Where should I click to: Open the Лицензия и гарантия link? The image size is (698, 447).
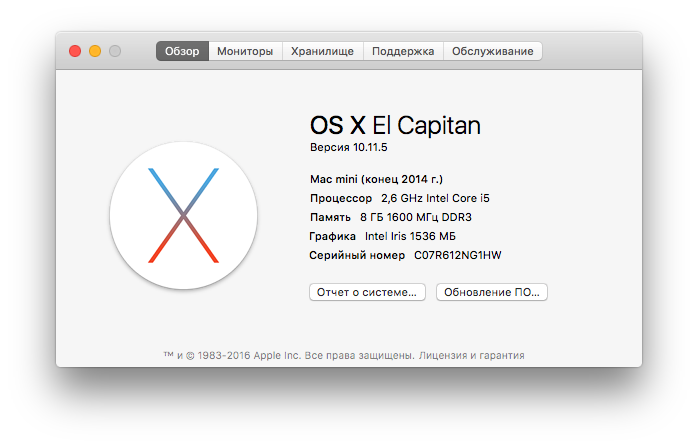pyautogui.click(x=471, y=355)
